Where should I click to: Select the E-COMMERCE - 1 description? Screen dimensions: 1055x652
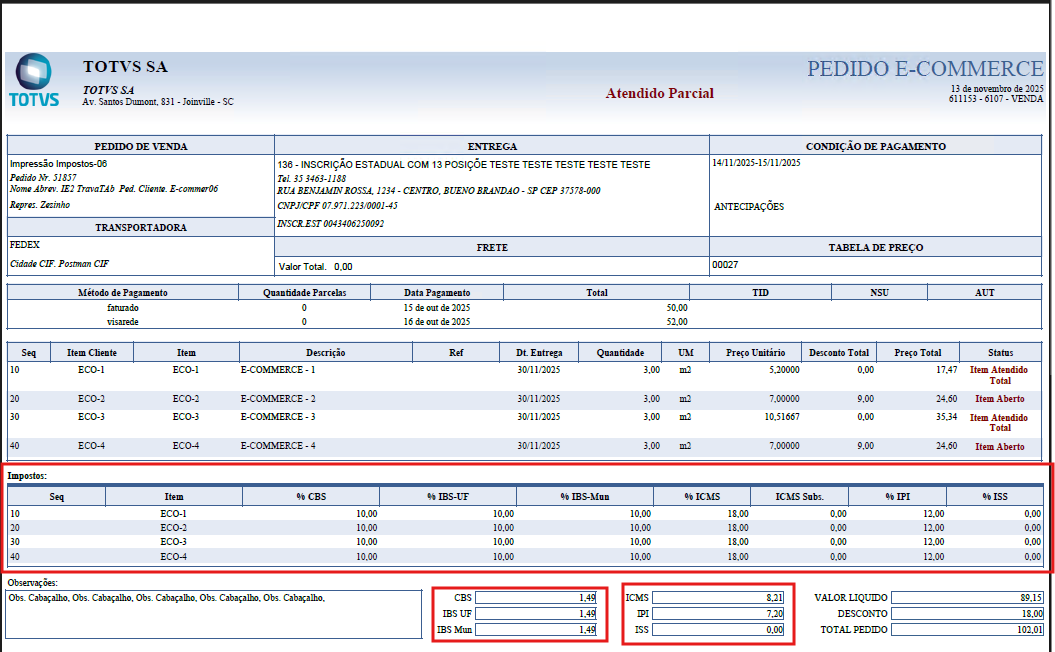[278, 369]
